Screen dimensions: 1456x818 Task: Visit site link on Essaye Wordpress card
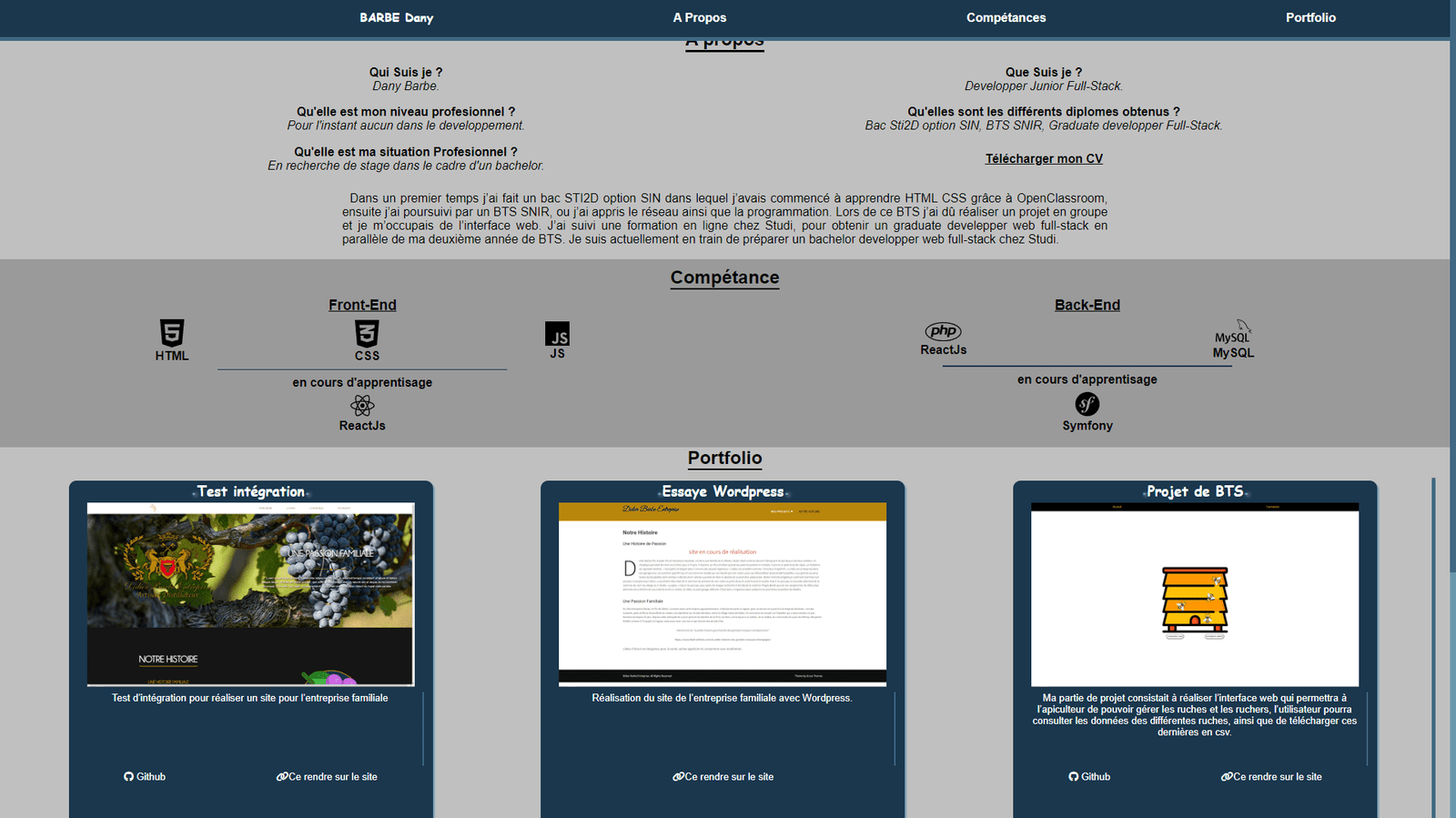[723, 777]
